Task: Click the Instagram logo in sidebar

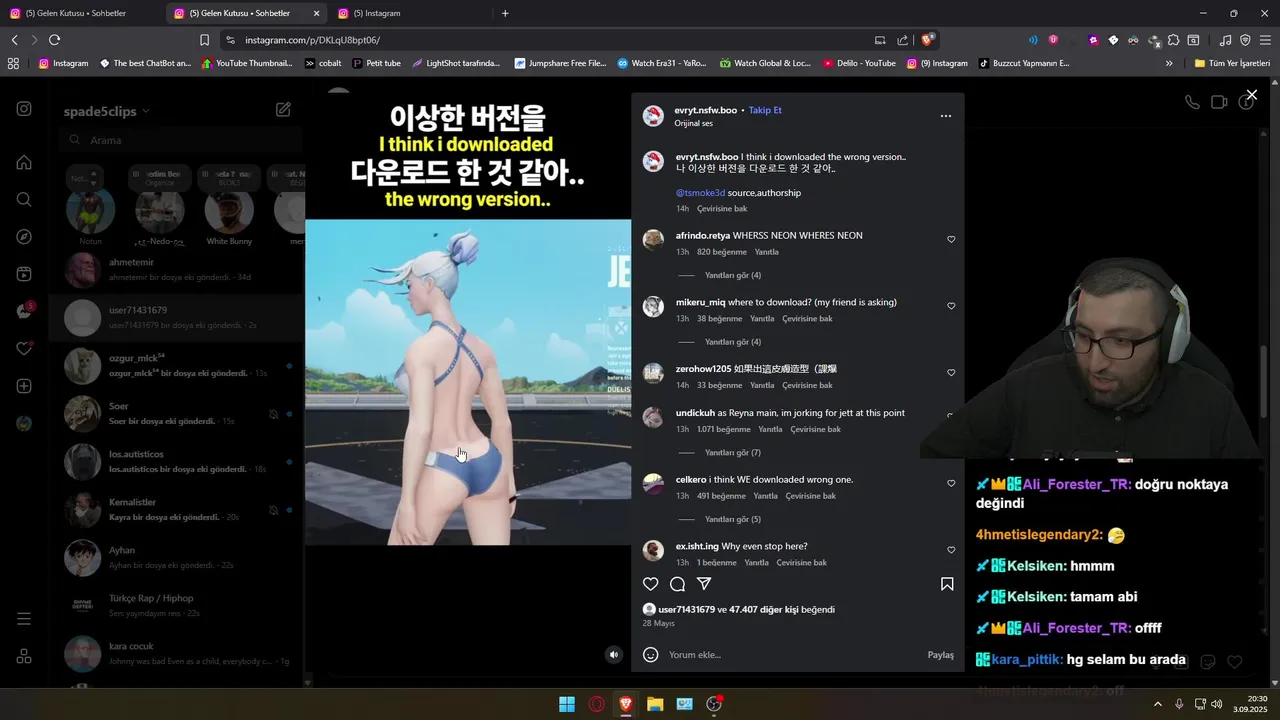Action: [x=24, y=109]
